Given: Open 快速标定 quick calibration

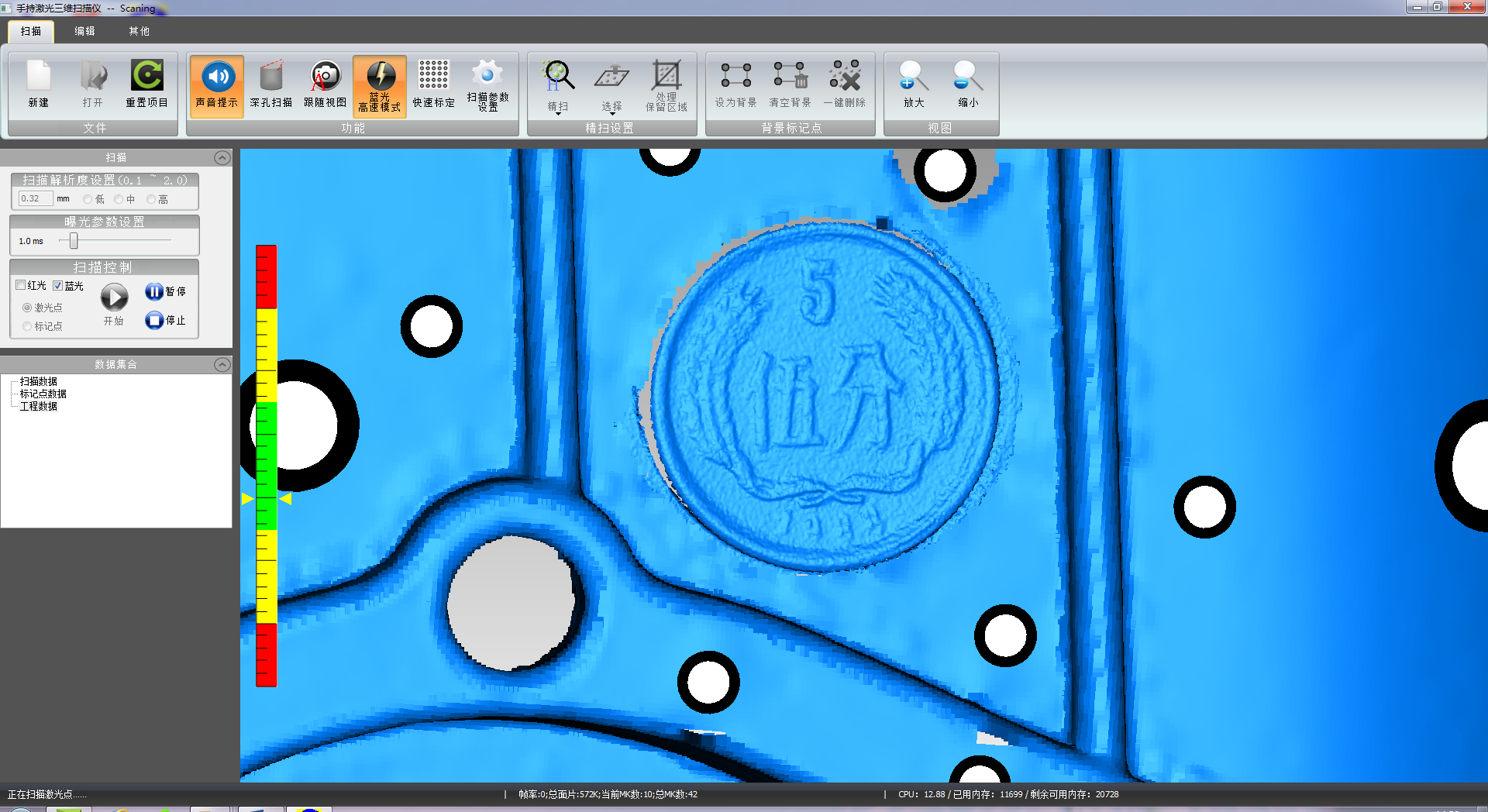Looking at the screenshot, I should tap(433, 77).
